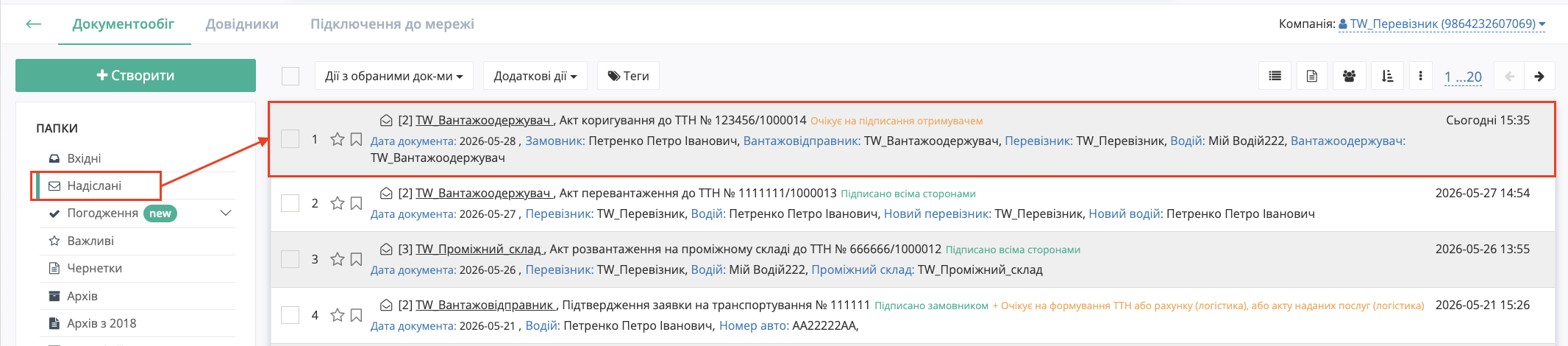Click the Вхідні inbox tray icon
This screenshot has height=346, width=1568.
54,158
